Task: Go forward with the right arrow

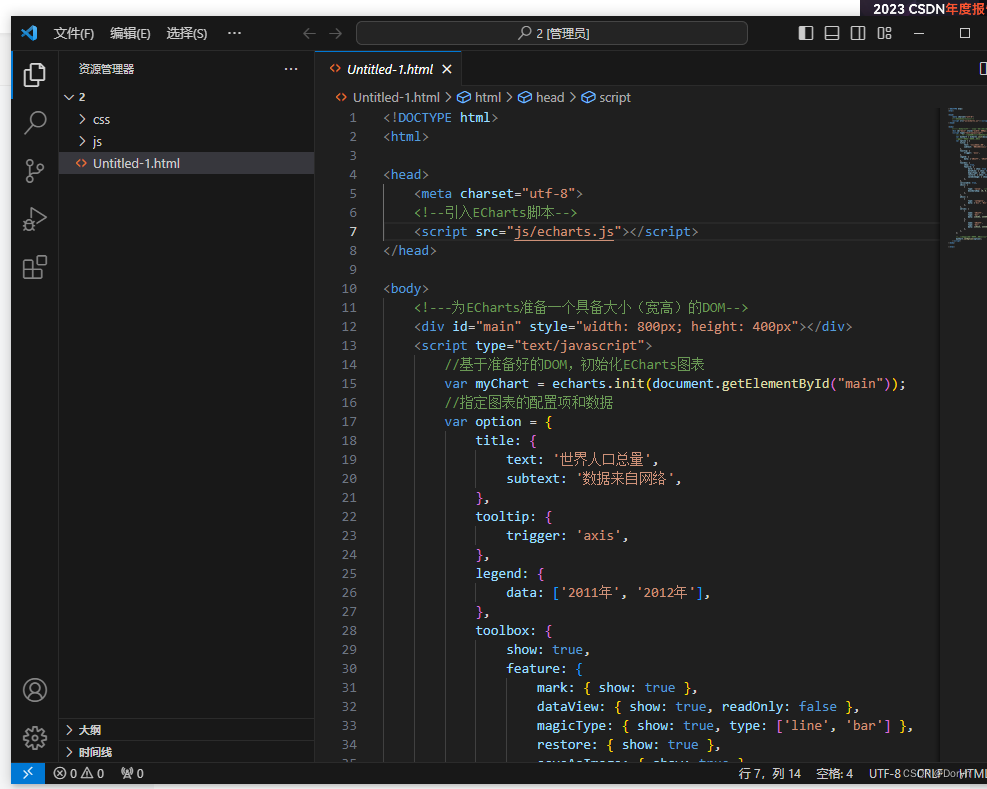Action: tap(336, 33)
